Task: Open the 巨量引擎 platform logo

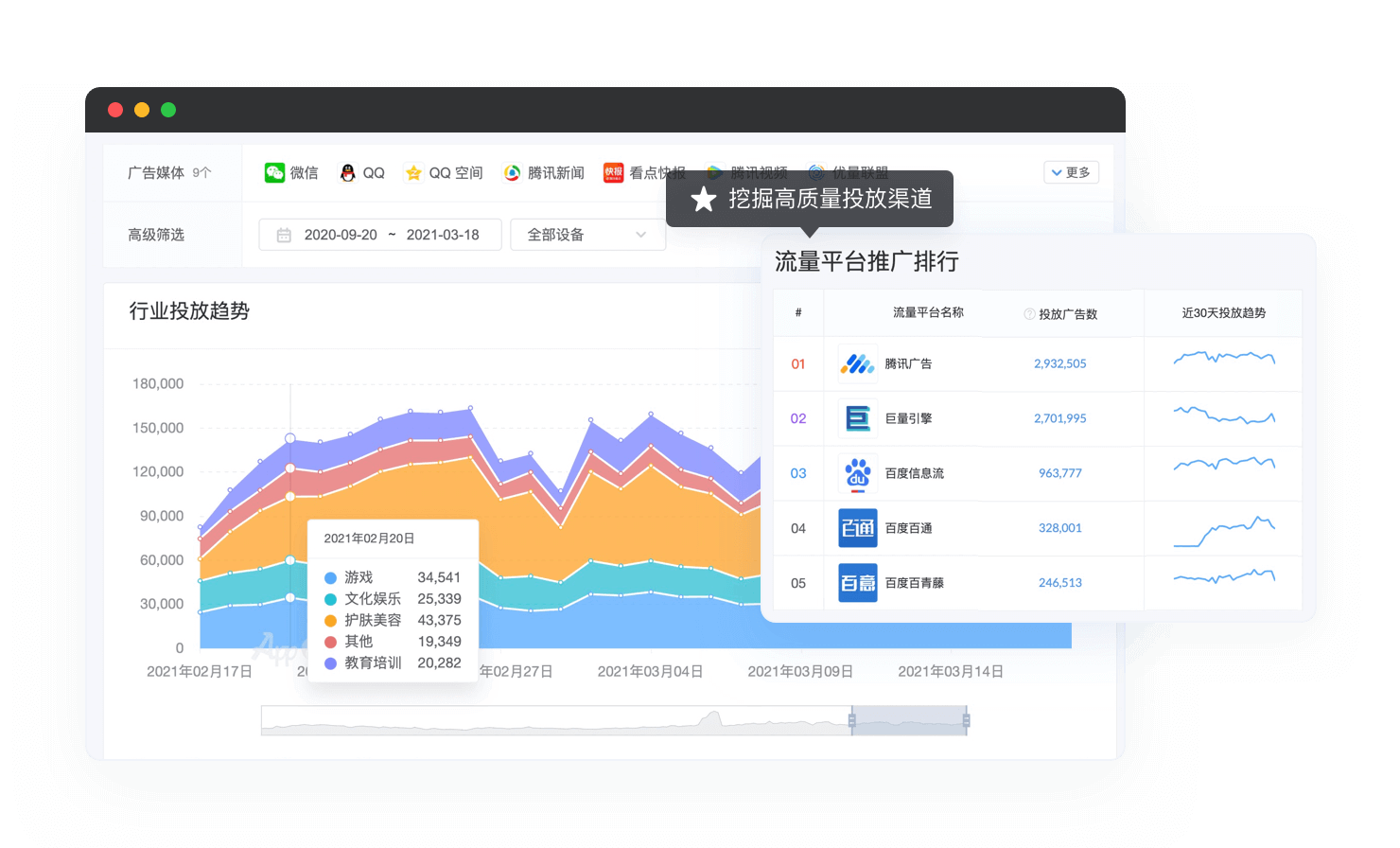Action: [857, 418]
